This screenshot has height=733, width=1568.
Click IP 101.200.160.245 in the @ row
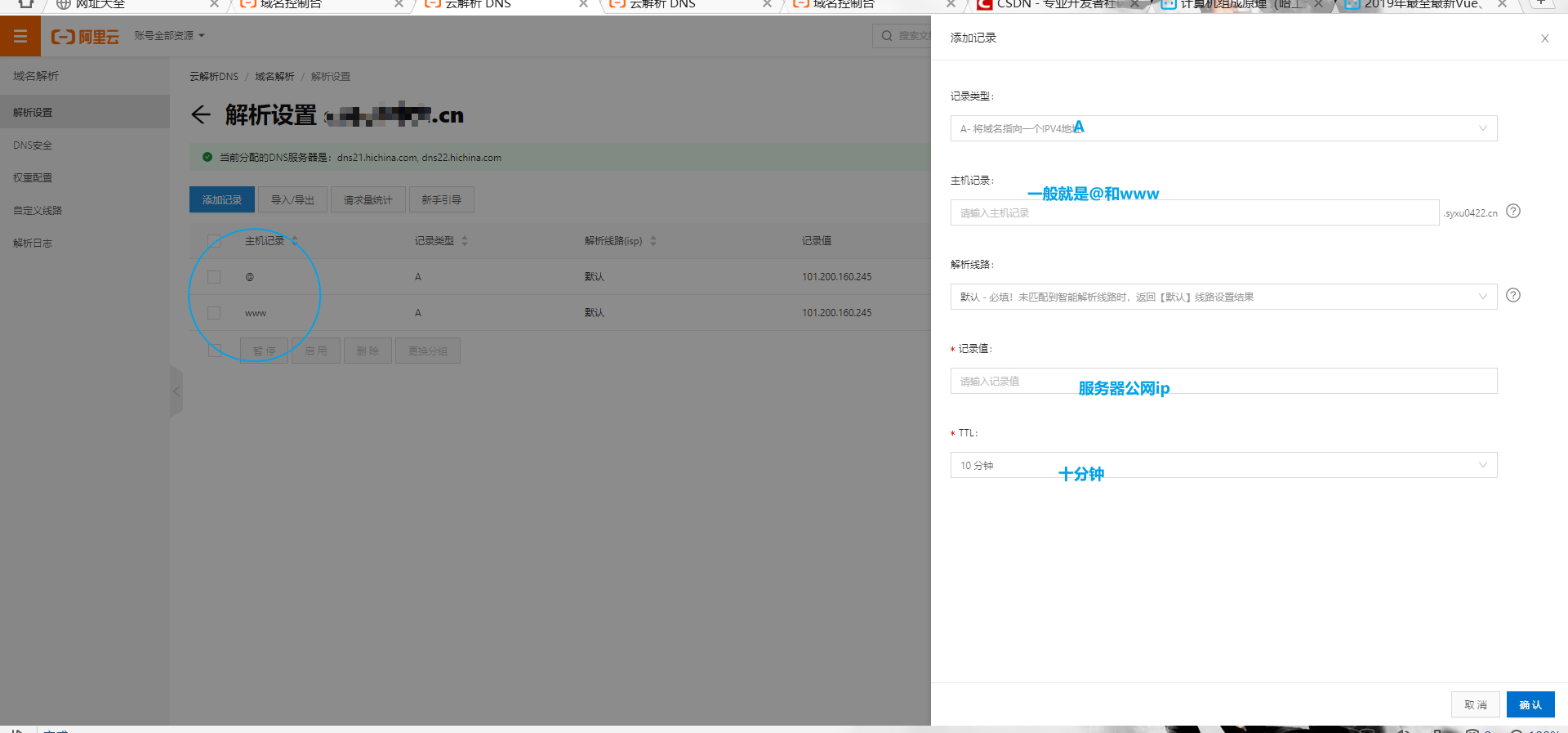pos(836,277)
